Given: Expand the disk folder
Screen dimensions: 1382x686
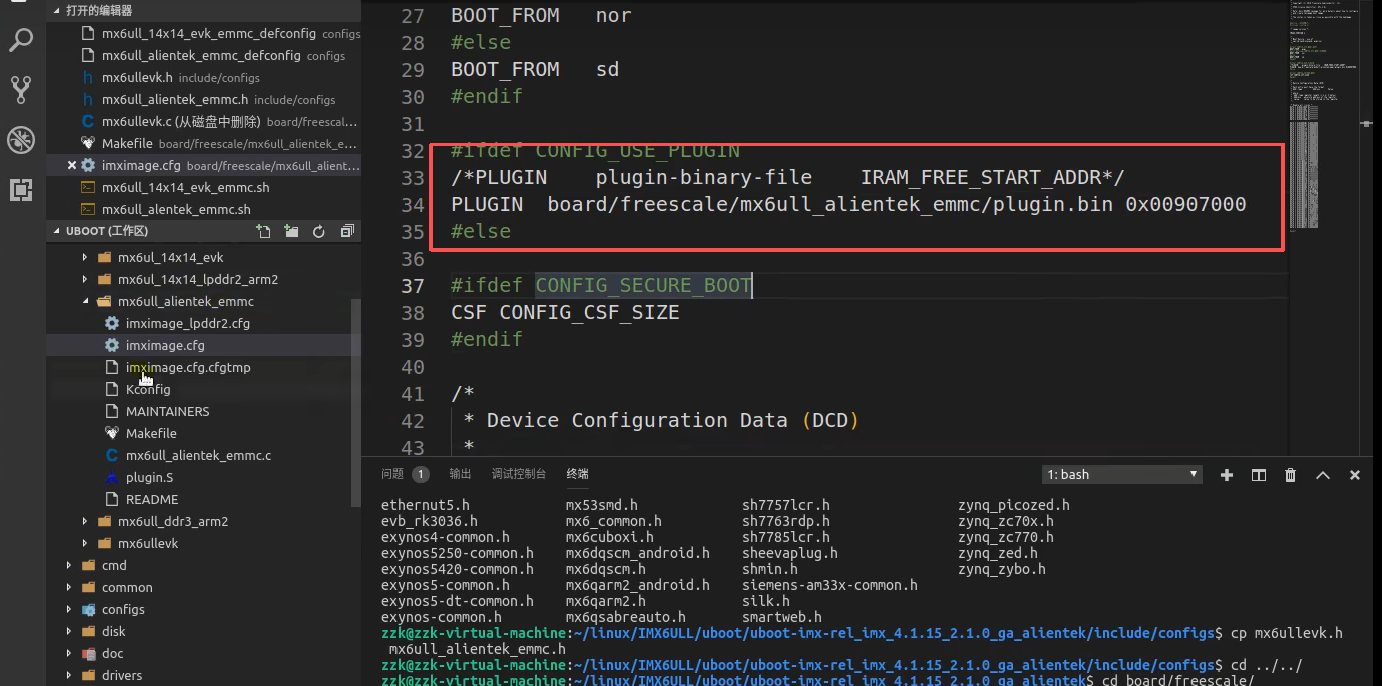Looking at the screenshot, I should point(113,631).
